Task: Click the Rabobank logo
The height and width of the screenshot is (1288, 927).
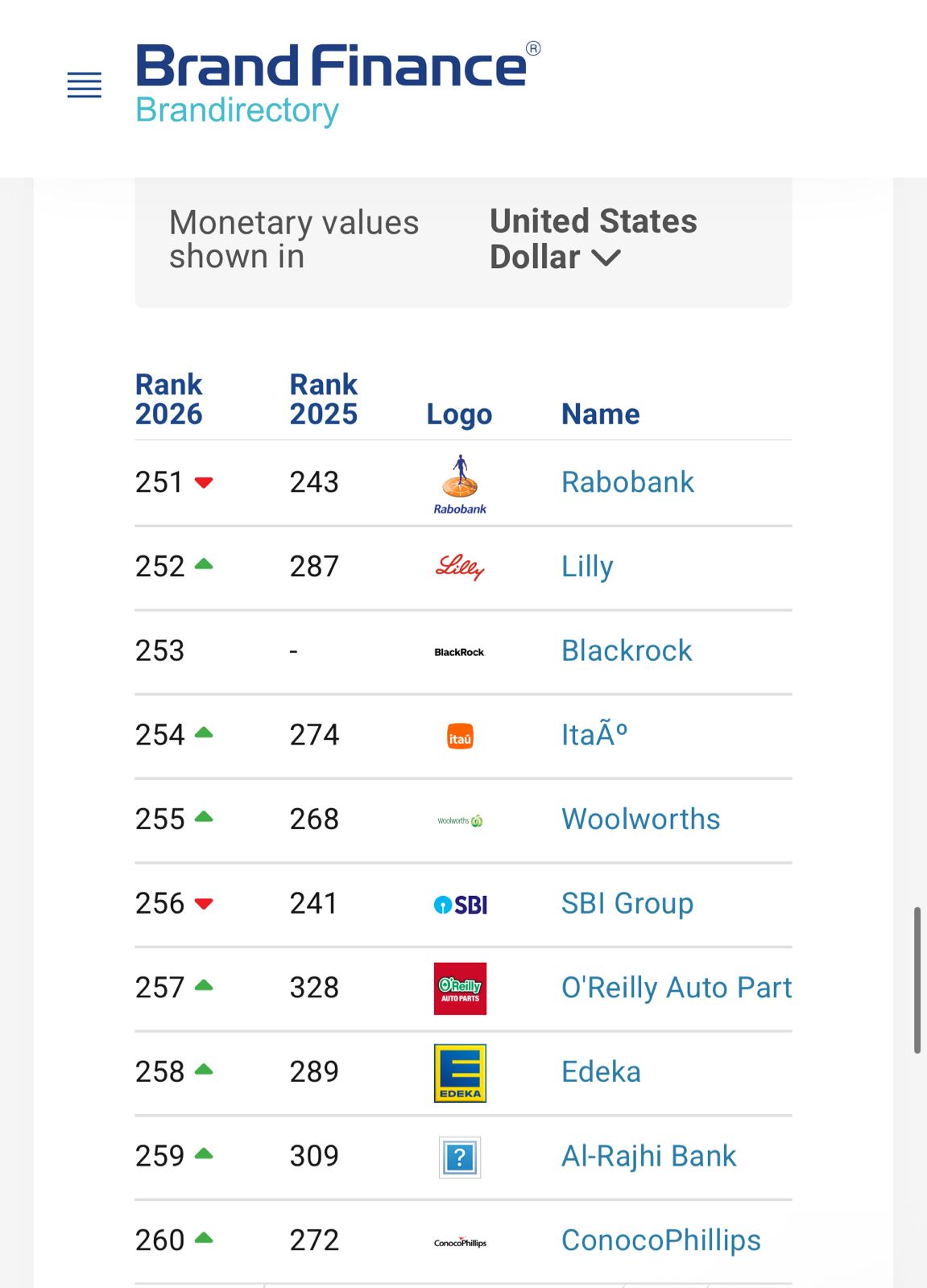Action: (x=460, y=484)
